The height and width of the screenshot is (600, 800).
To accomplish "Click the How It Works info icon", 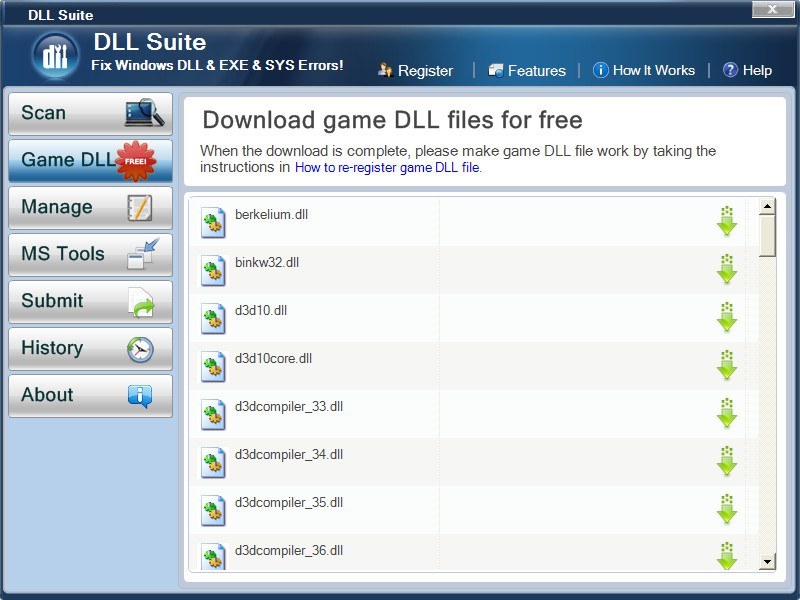I will coord(601,70).
